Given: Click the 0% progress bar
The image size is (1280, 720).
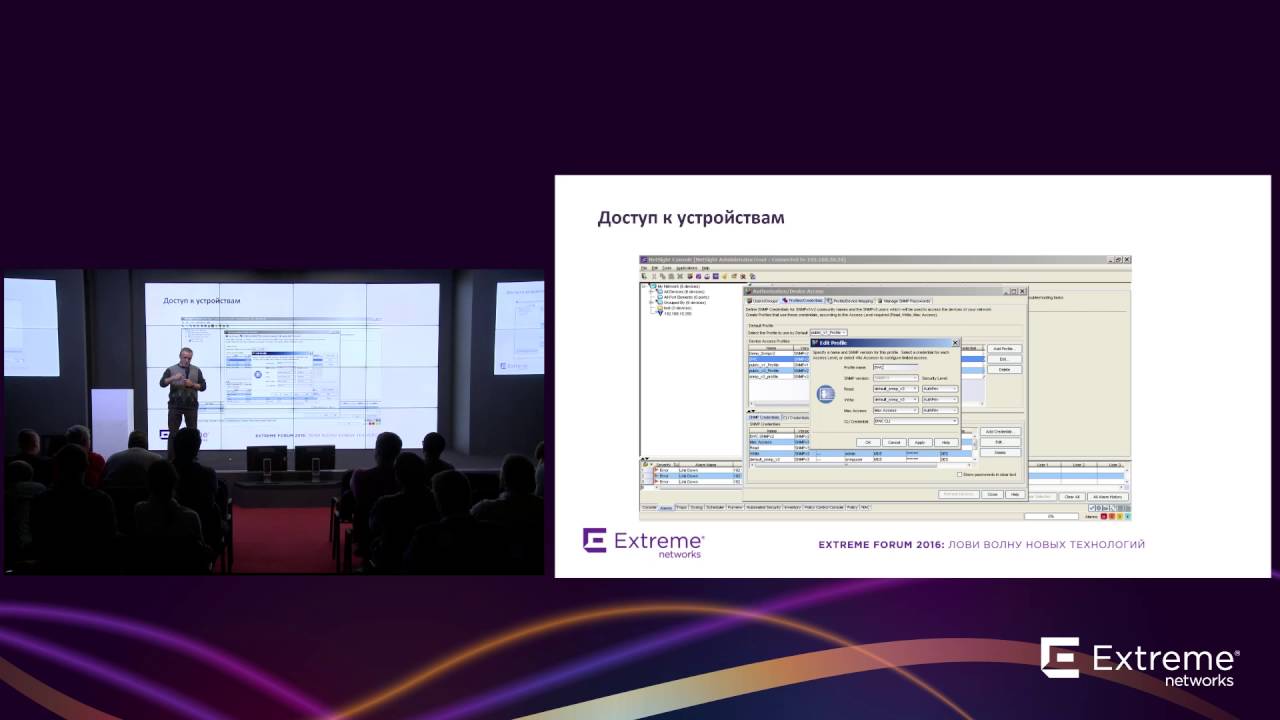Looking at the screenshot, I should coord(1051,516).
